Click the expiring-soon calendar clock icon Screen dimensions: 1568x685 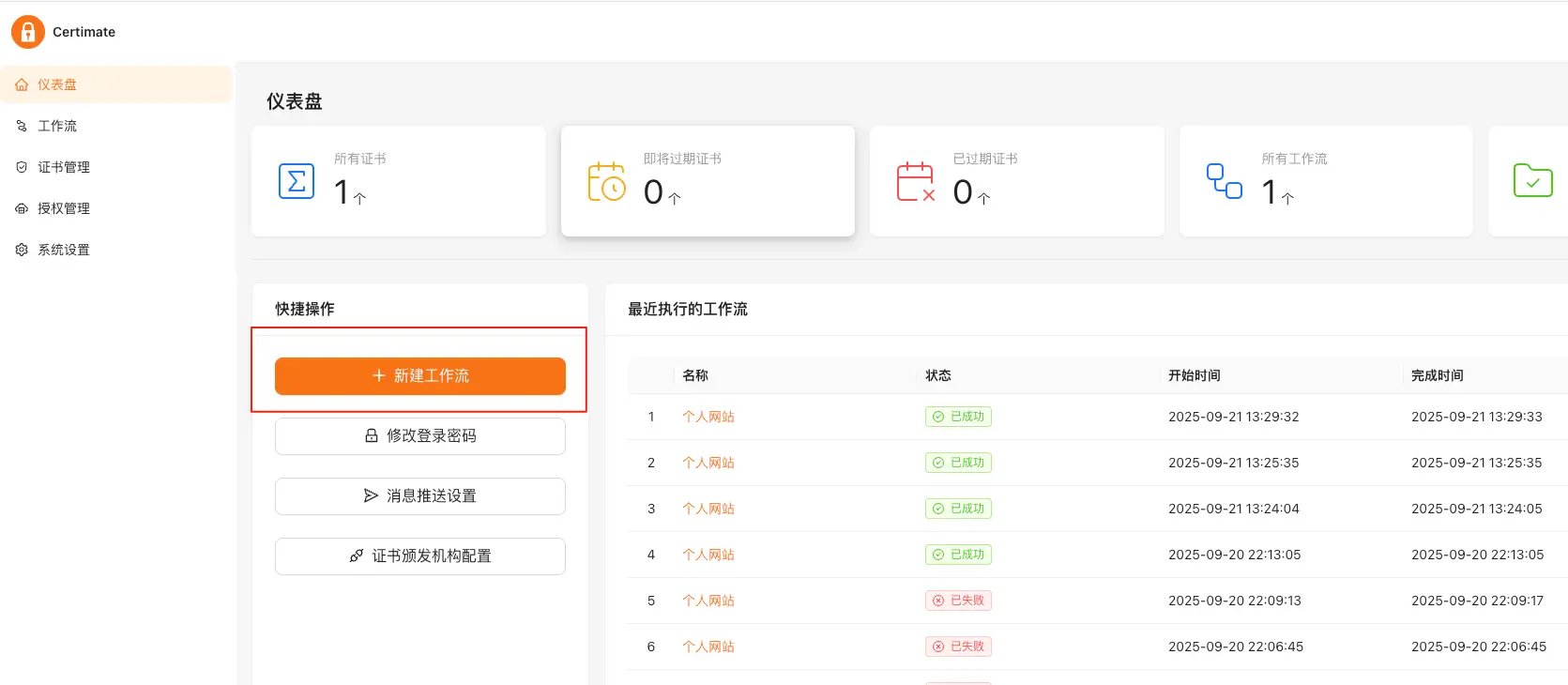tap(606, 182)
